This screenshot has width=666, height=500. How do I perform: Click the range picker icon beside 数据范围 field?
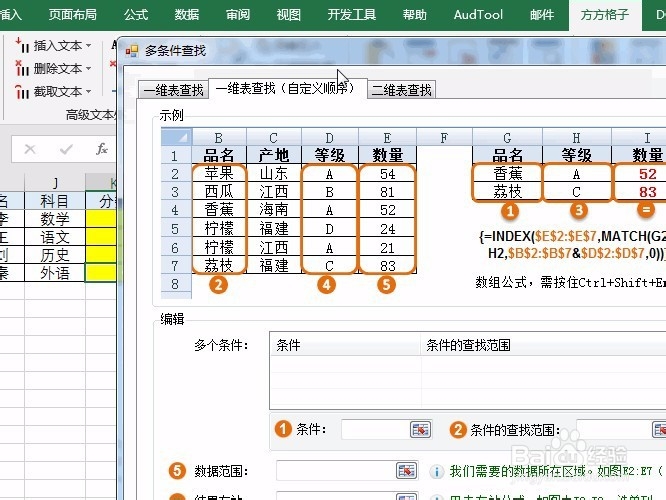click(406, 471)
